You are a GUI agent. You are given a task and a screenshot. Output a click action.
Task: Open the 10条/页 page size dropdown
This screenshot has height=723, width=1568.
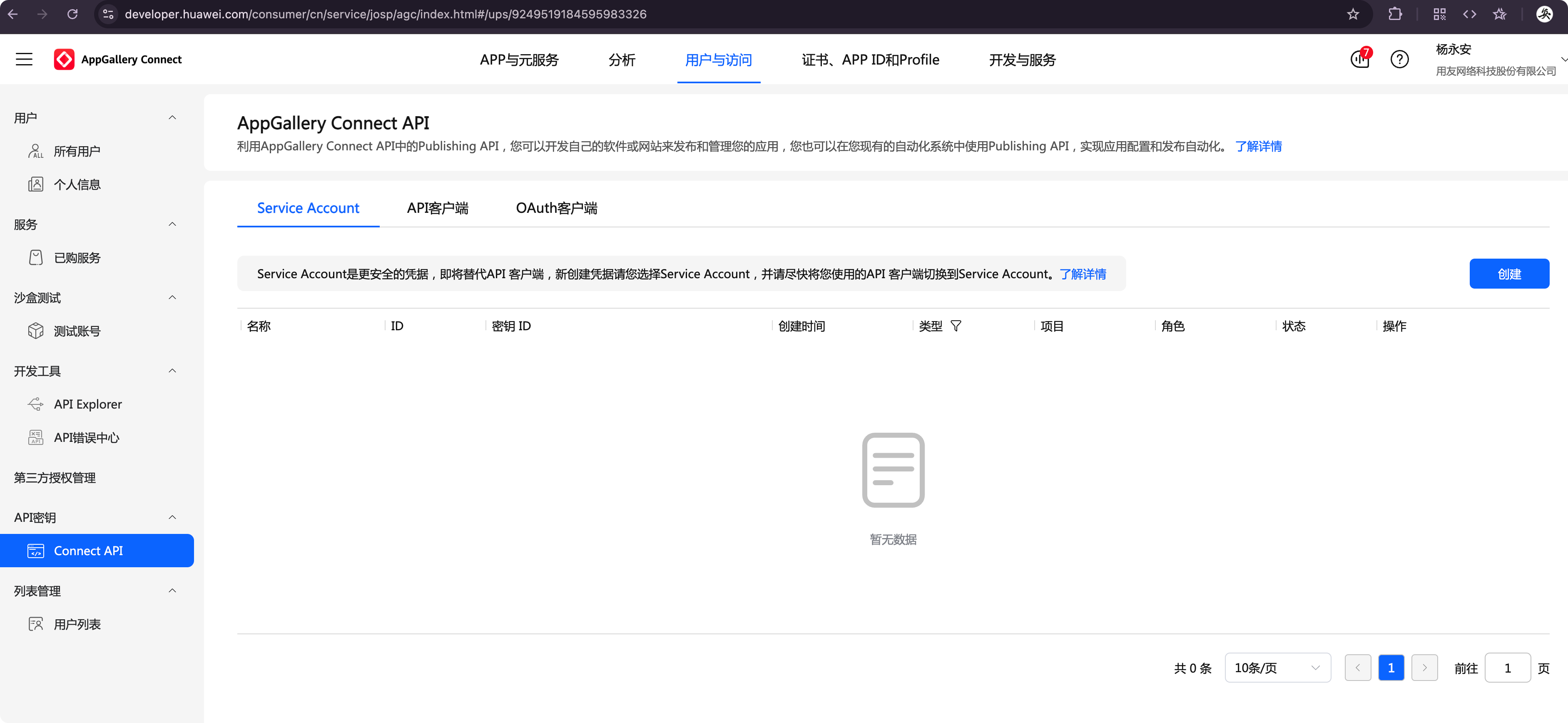pyautogui.click(x=1277, y=668)
